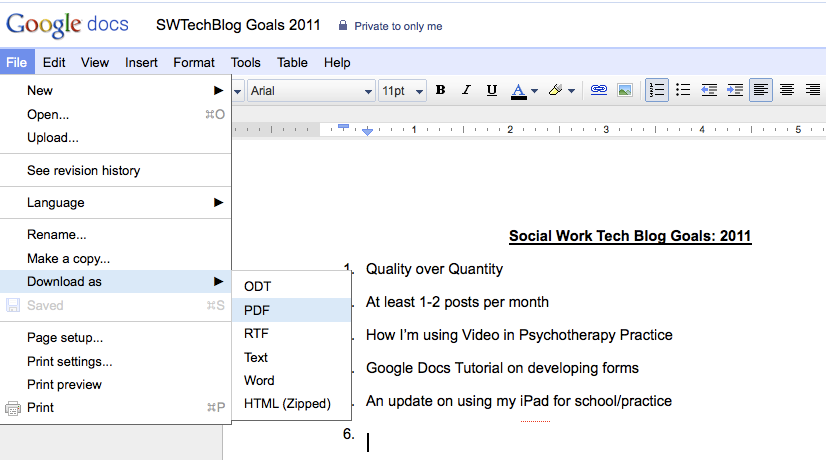Click the misspelled word iPad in the list
This screenshot has height=460, width=826.
coord(535,401)
